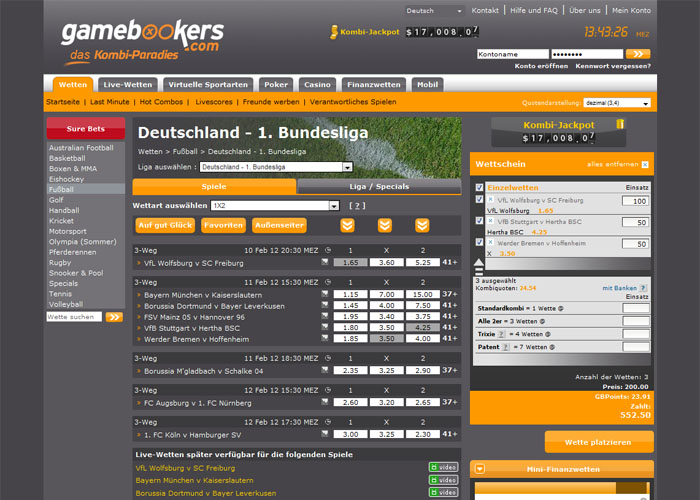Click the Wette platzieren button
The height and width of the screenshot is (500, 700).
coord(599,442)
